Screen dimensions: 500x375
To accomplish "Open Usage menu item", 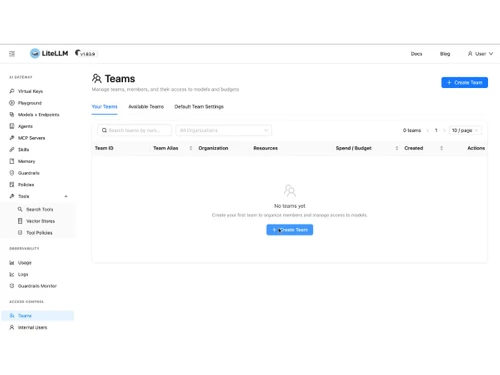I will 37,263.
